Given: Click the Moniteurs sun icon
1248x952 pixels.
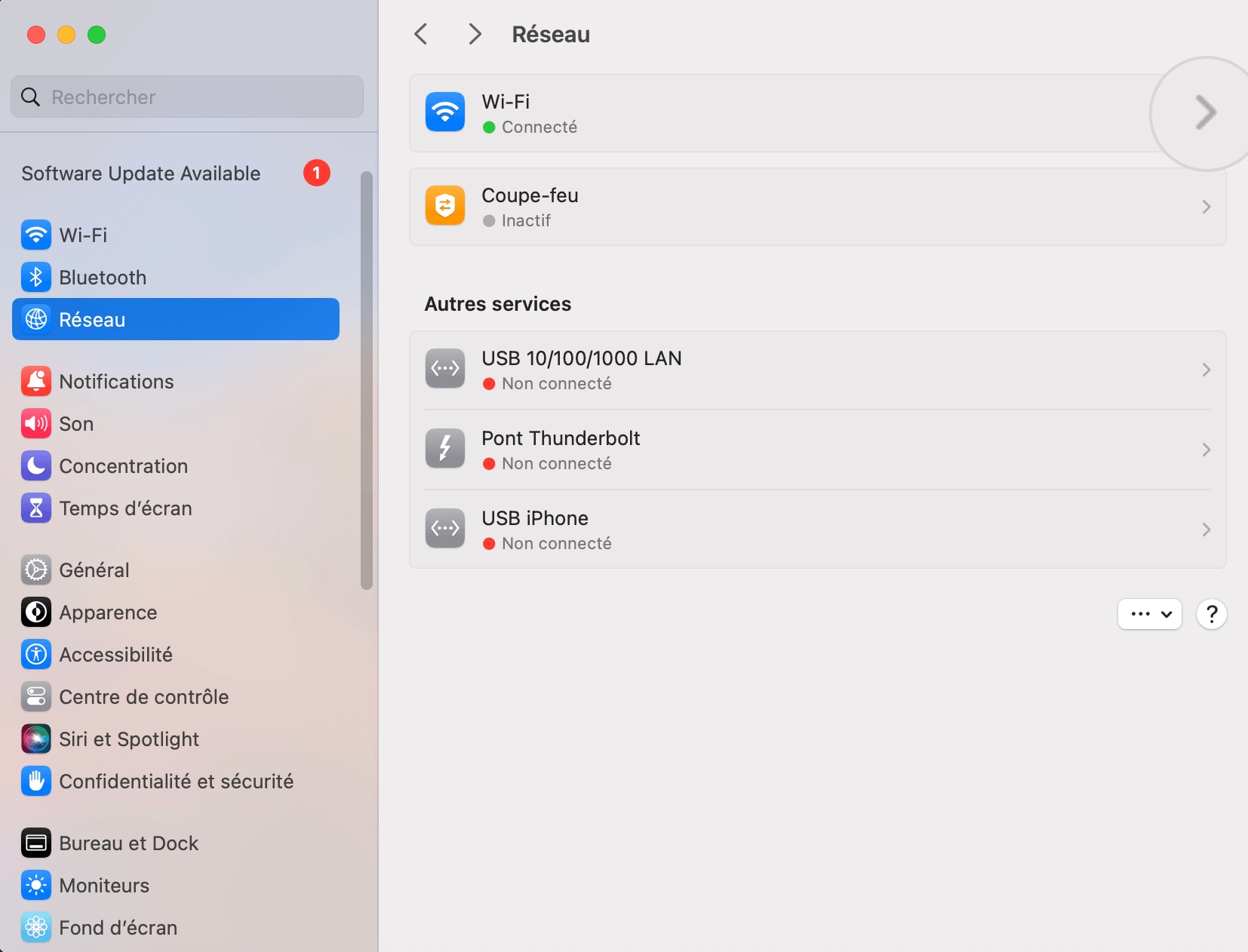Looking at the screenshot, I should pyautogui.click(x=36, y=886).
